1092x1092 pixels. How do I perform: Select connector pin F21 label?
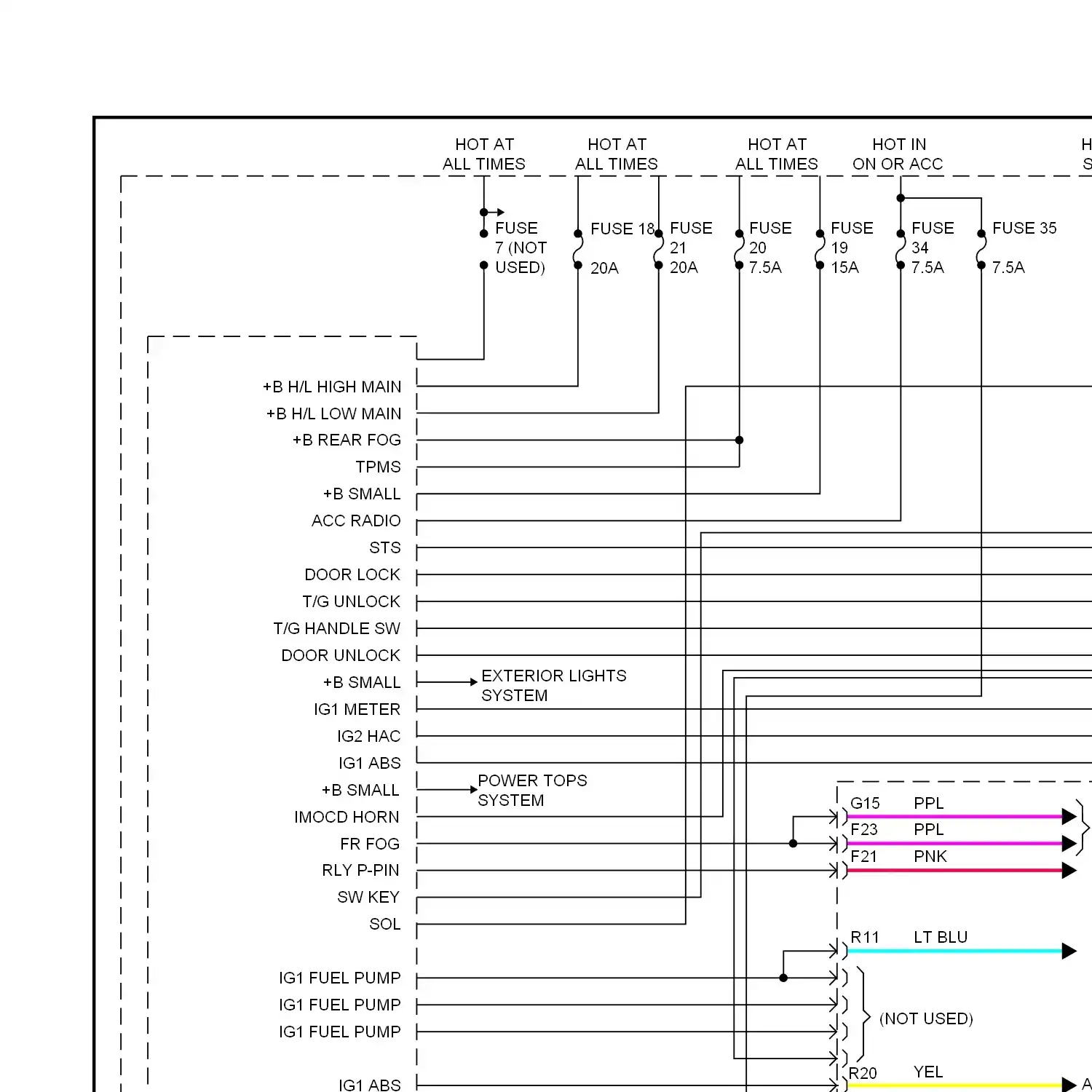point(863,856)
